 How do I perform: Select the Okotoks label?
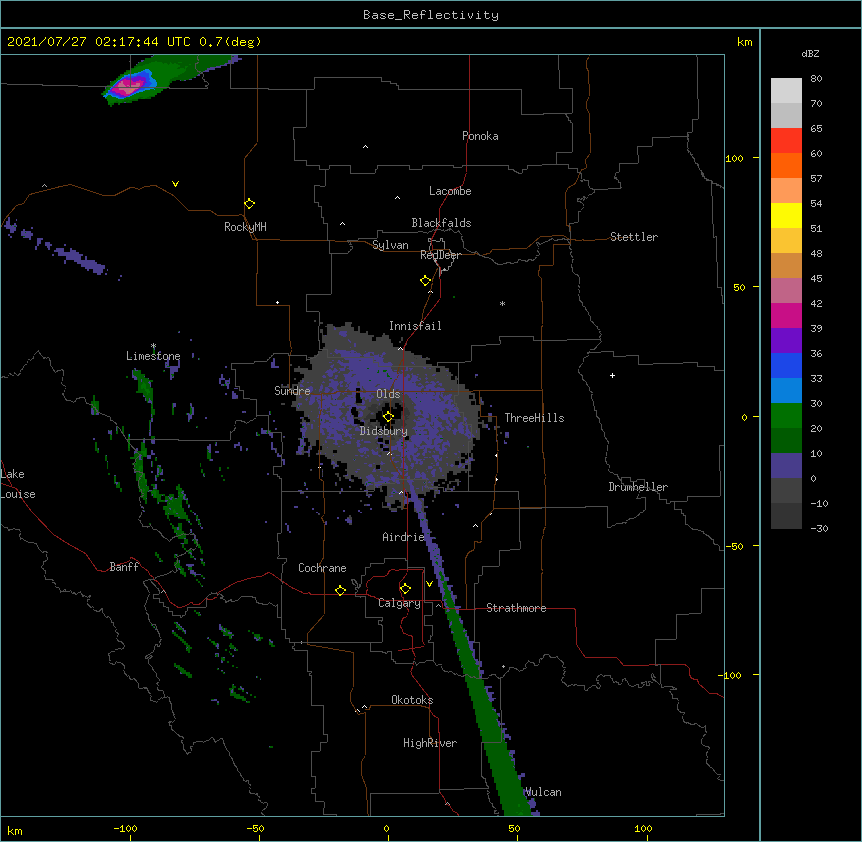pos(412,700)
